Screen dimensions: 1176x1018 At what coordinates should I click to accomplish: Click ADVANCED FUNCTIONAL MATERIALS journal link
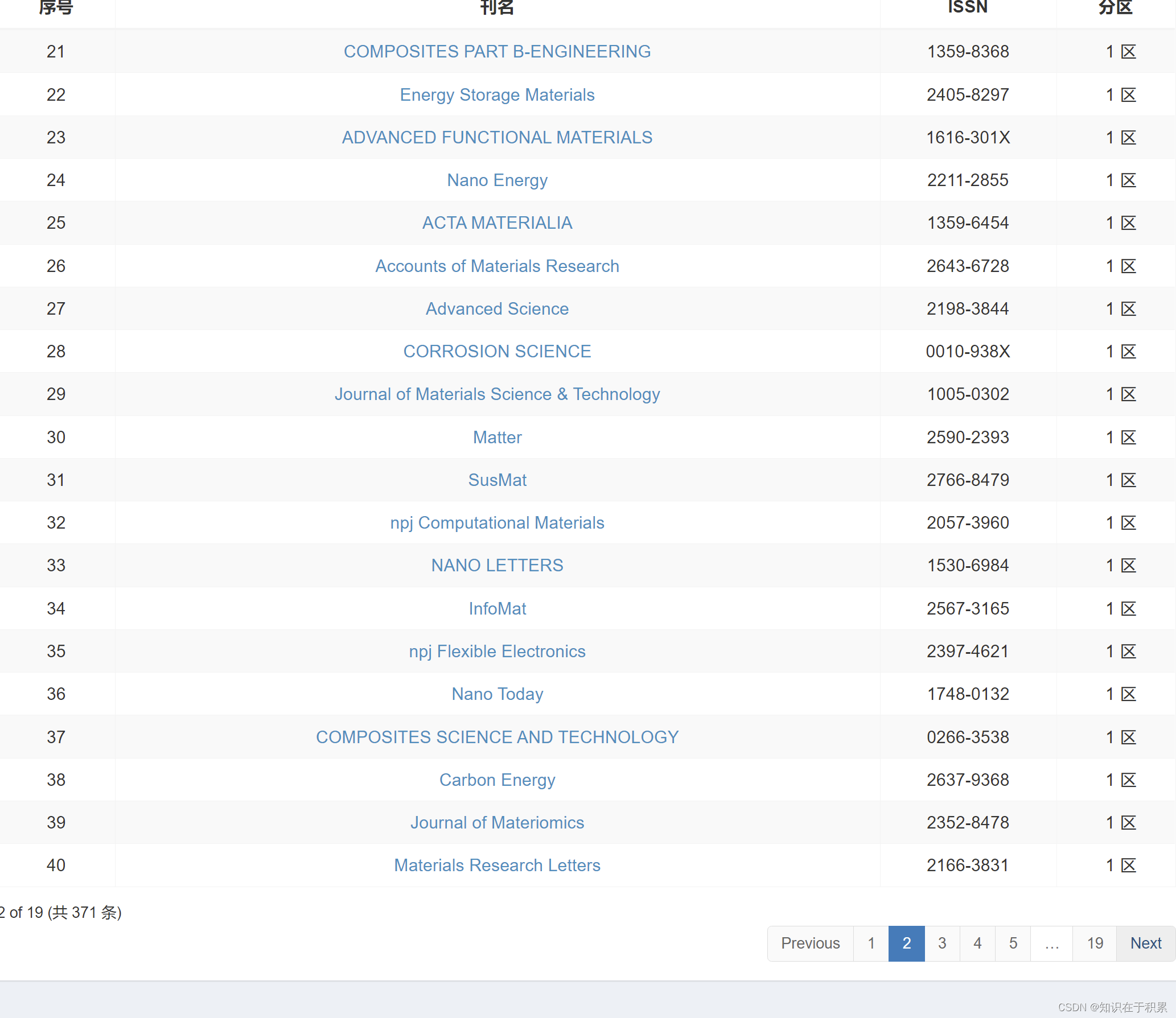point(497,137)
